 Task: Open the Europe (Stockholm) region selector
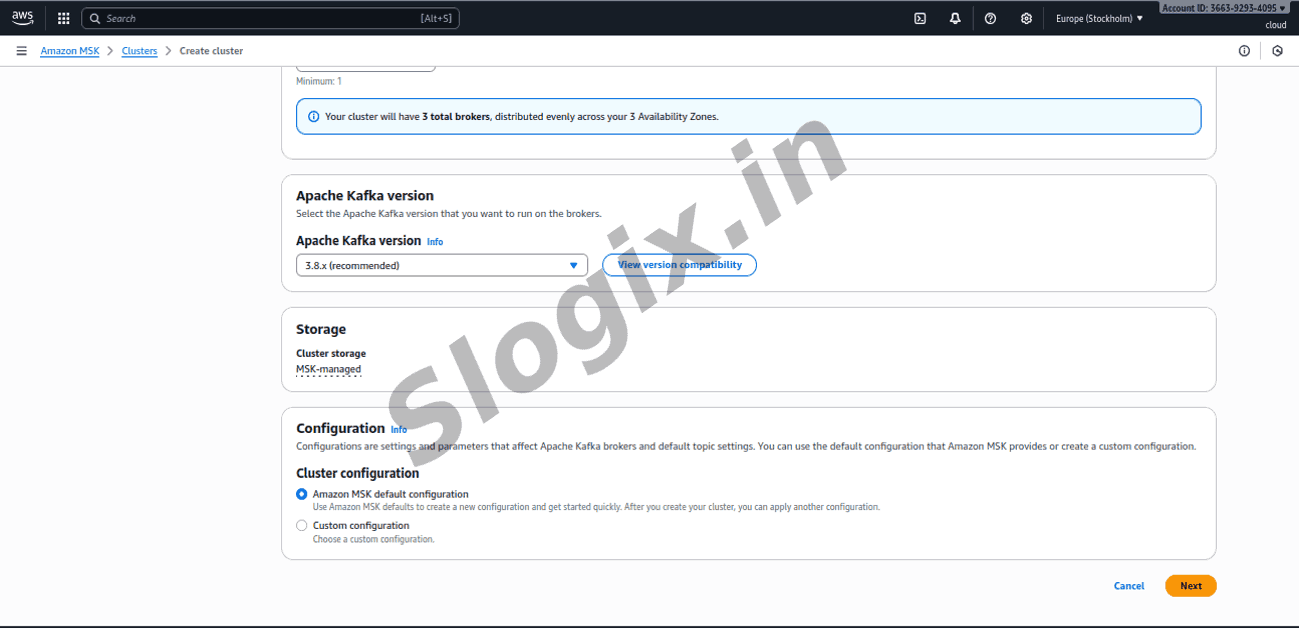[1099, 18]
